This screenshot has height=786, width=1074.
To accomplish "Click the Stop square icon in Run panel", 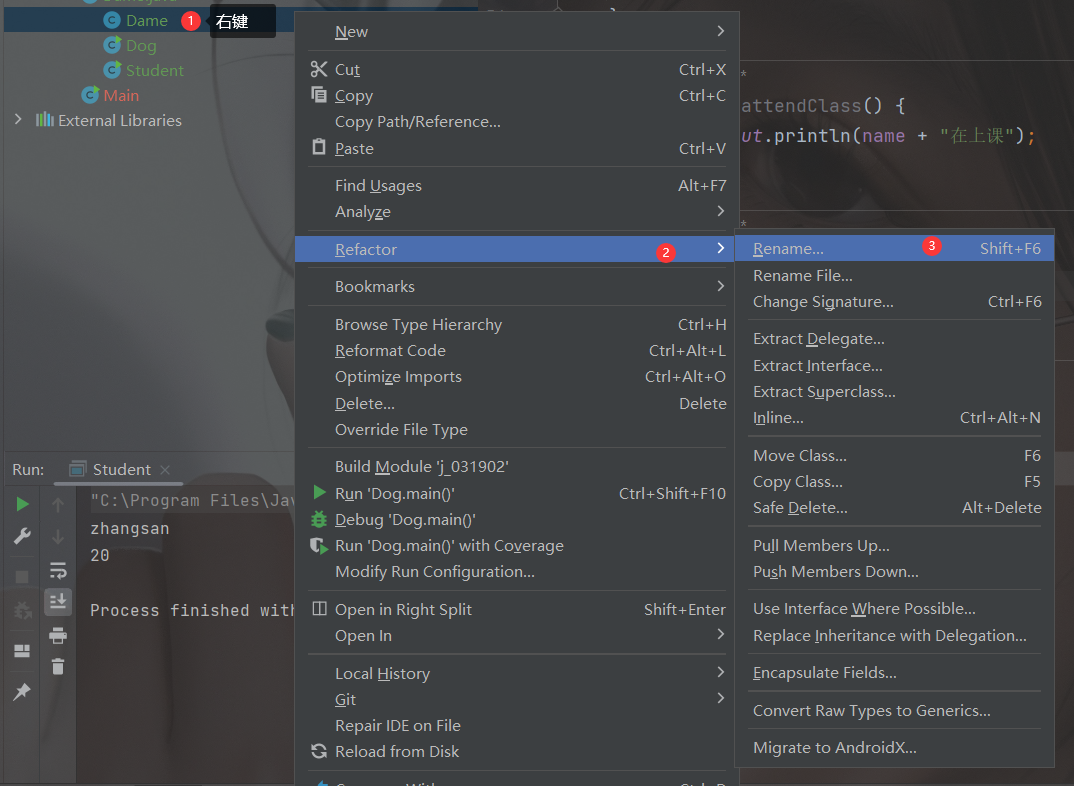I will coord(22,576).
